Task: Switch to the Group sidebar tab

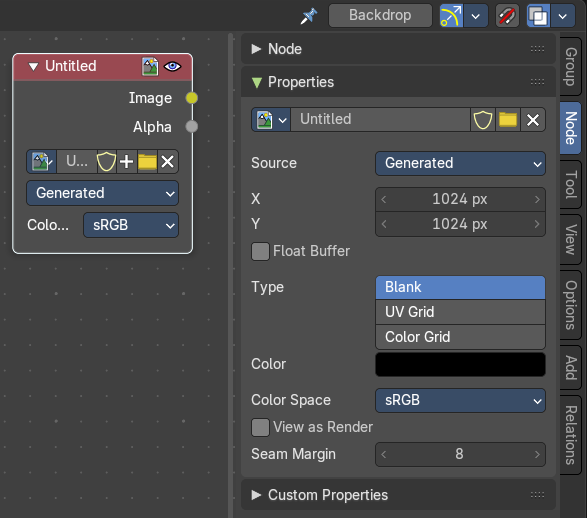Action: (571, 67)
